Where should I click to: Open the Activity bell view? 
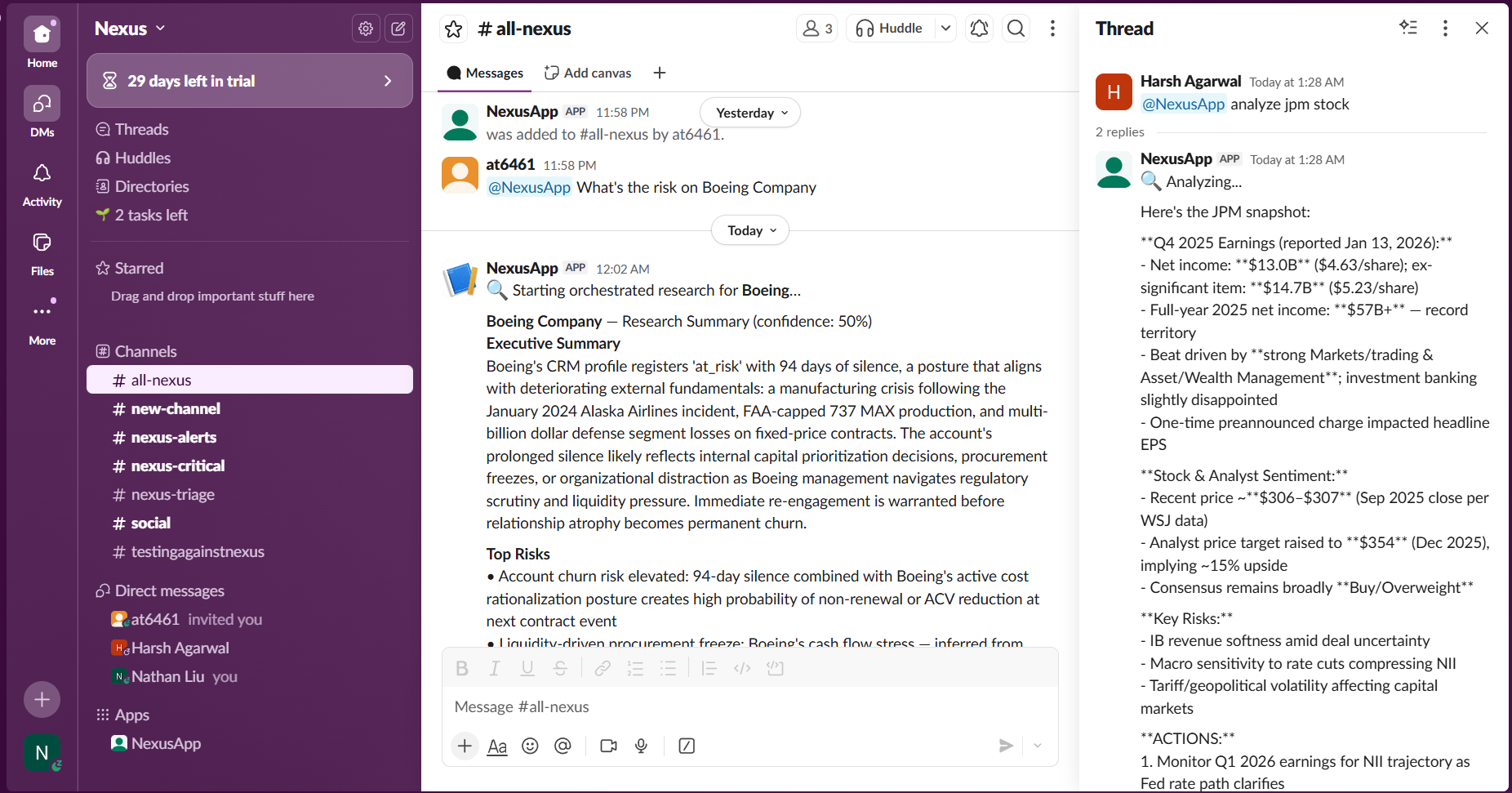pyautogui.click(x=42, y=183)
